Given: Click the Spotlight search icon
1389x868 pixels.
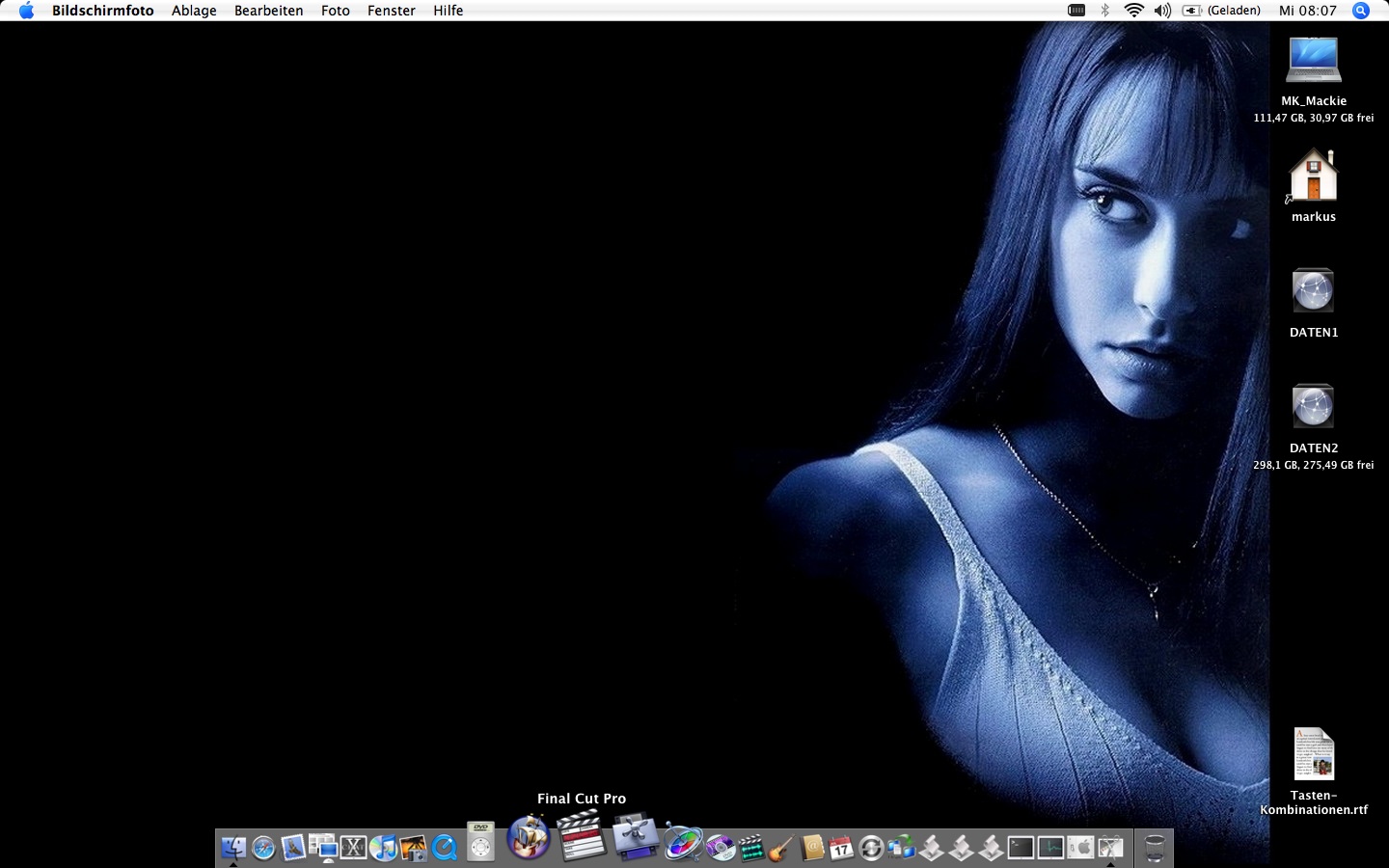Looking at the screenshot, I should [1361, 11].
